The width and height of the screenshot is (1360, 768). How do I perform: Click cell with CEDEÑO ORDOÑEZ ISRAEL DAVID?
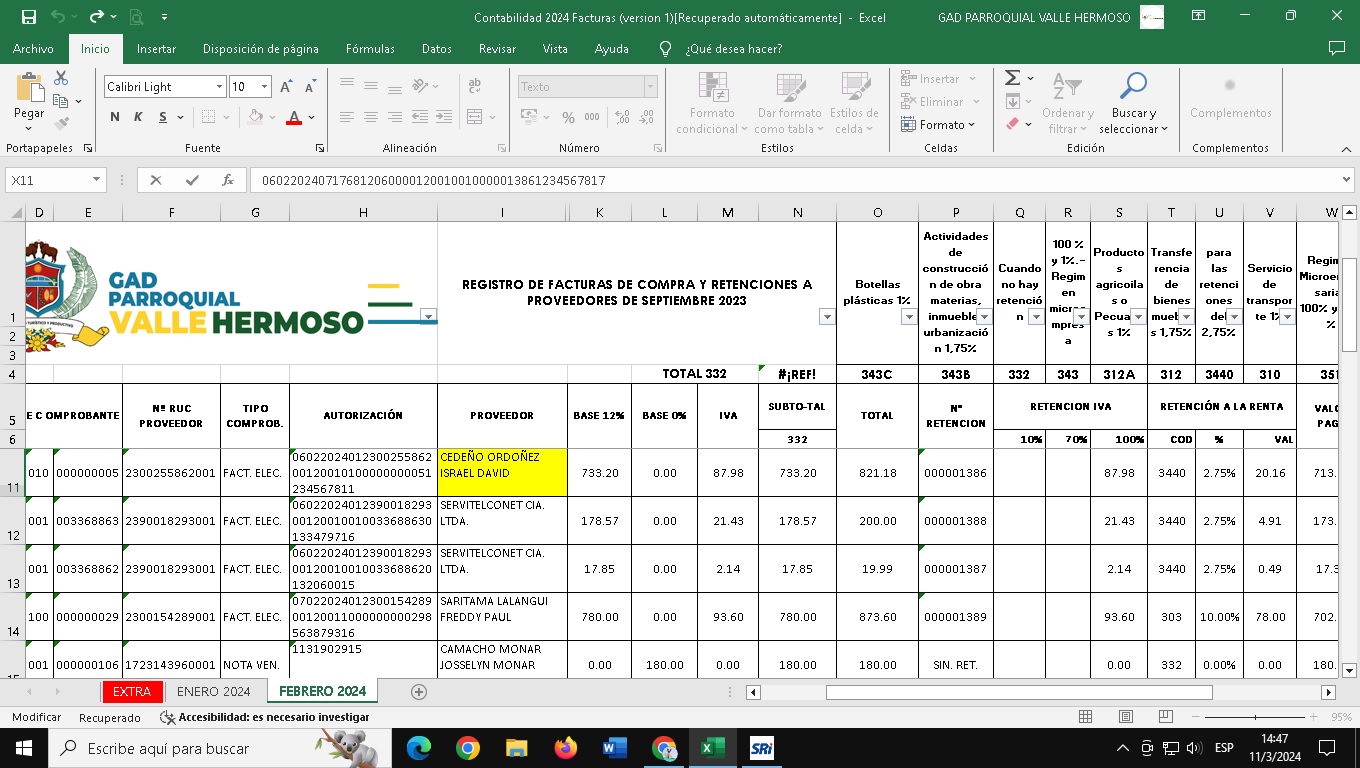point(501,472)
